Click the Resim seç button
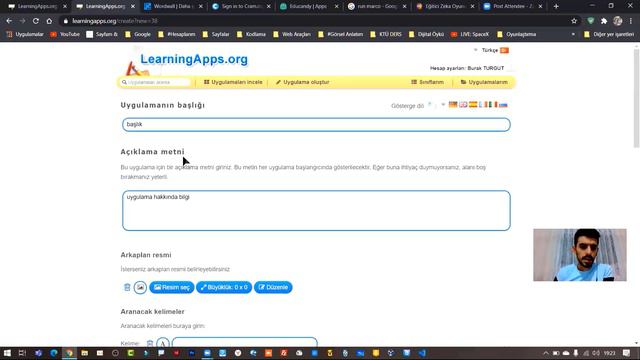640x360 pixels. 172,287
